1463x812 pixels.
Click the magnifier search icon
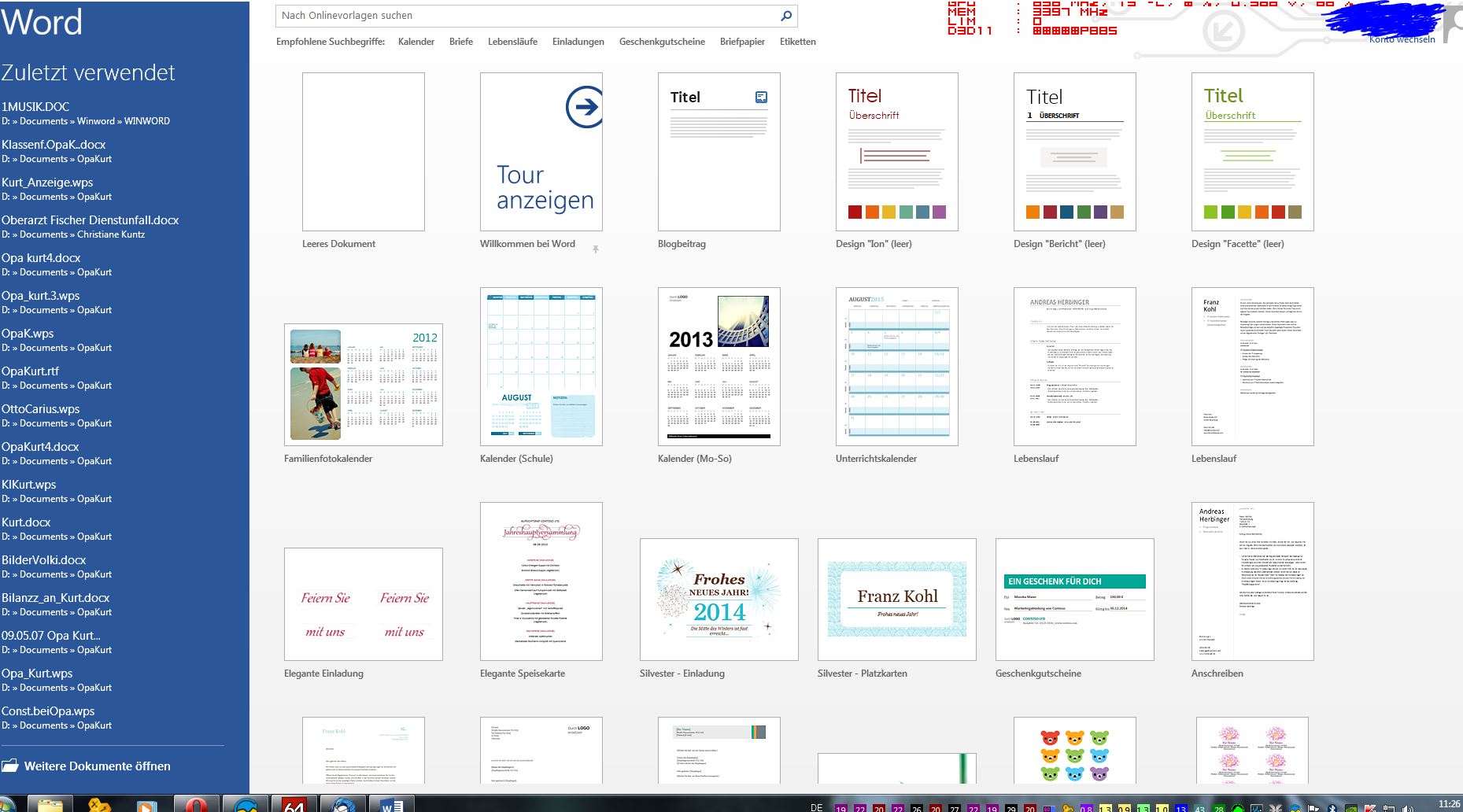tap(785, 16)
